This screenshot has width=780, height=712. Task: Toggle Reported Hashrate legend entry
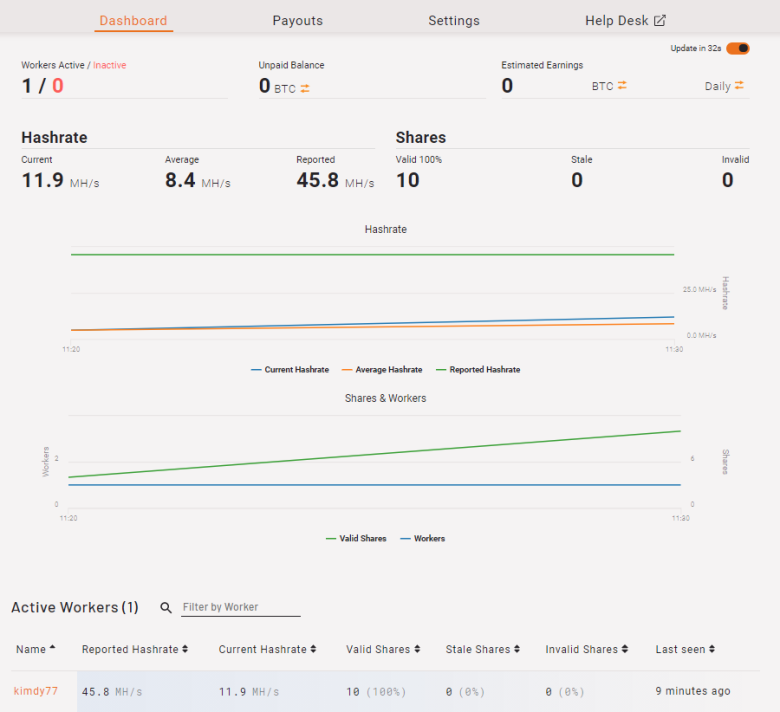point(478,370)
